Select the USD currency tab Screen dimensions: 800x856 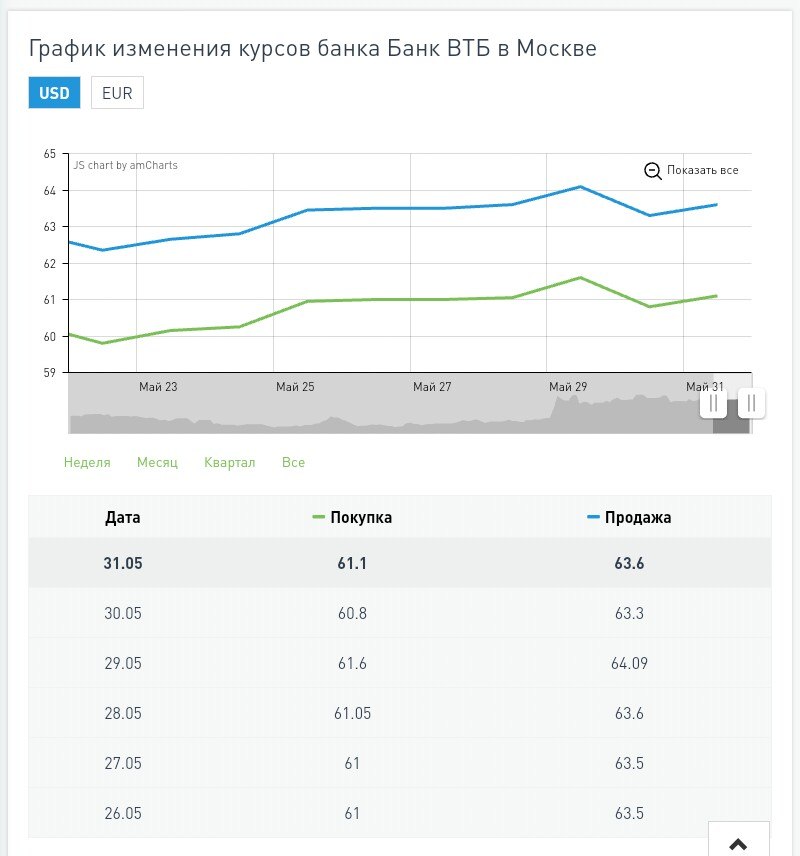point(54,94)
